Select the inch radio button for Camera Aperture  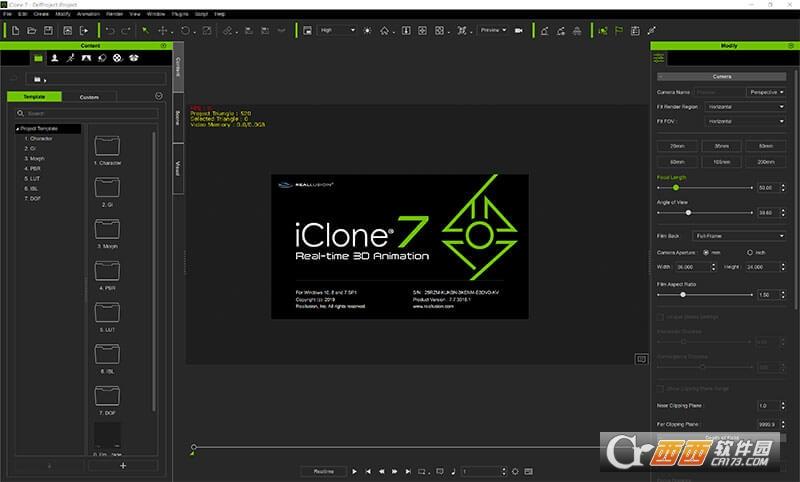pyautogui.click(x=749, y=252)
